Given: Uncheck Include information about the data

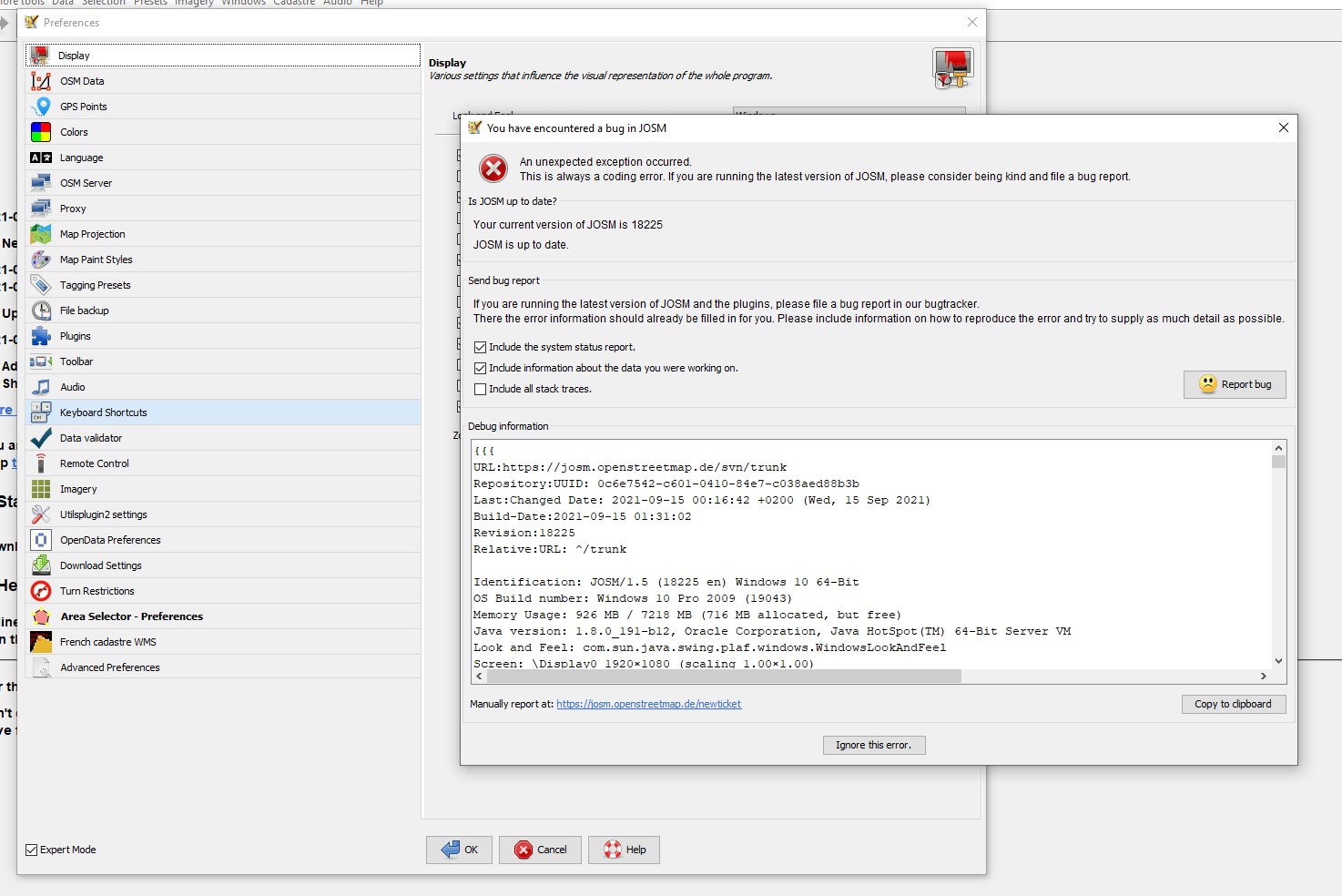Looking at the screenshot, I should click(481, 368).
